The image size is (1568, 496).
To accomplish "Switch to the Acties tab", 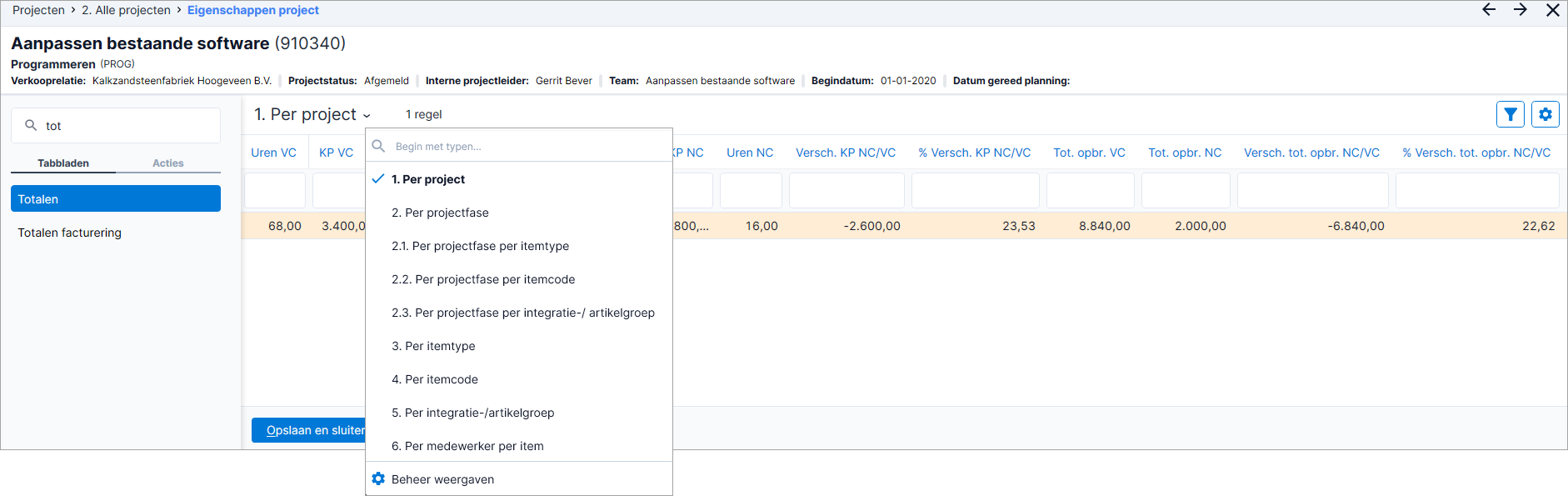I will point(167,163).
